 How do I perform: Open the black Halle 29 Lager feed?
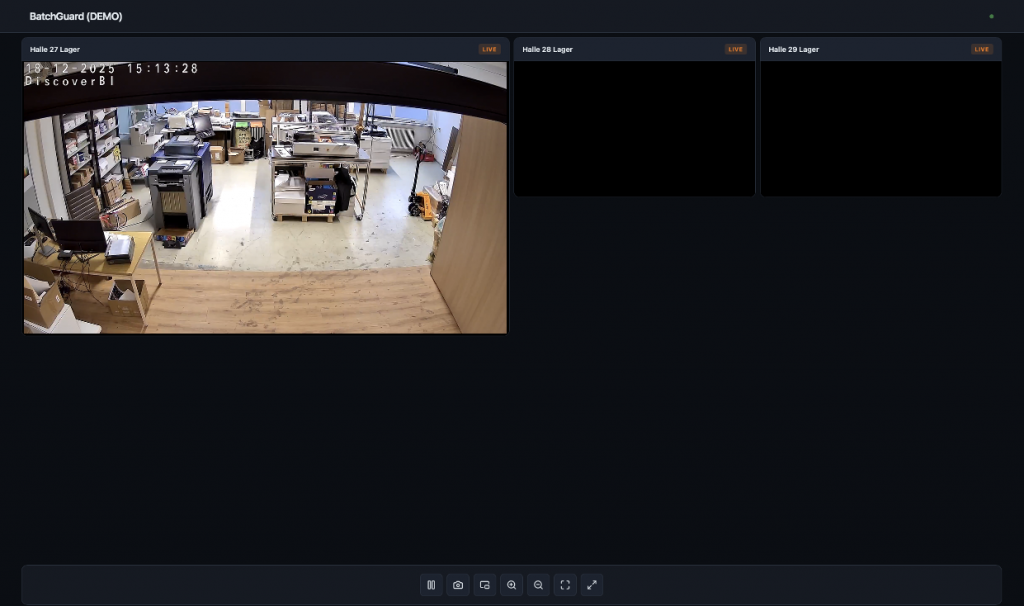[880, 128]
